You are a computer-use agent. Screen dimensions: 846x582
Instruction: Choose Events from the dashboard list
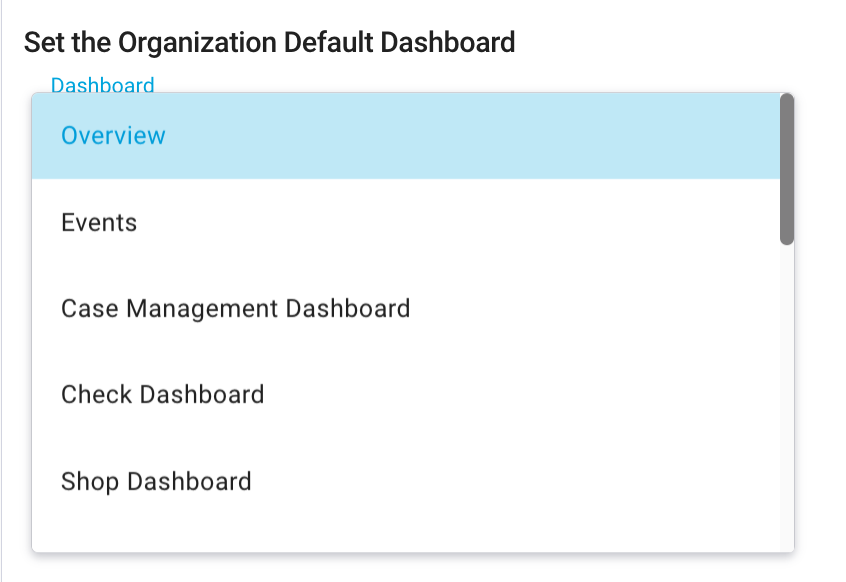point(405,222)
